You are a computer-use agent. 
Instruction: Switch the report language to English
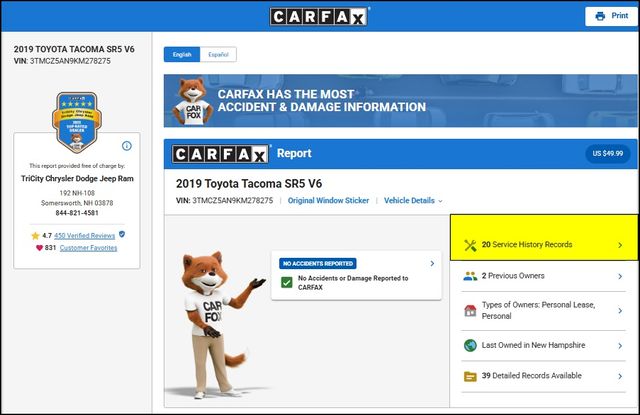[x=182, y=54]
